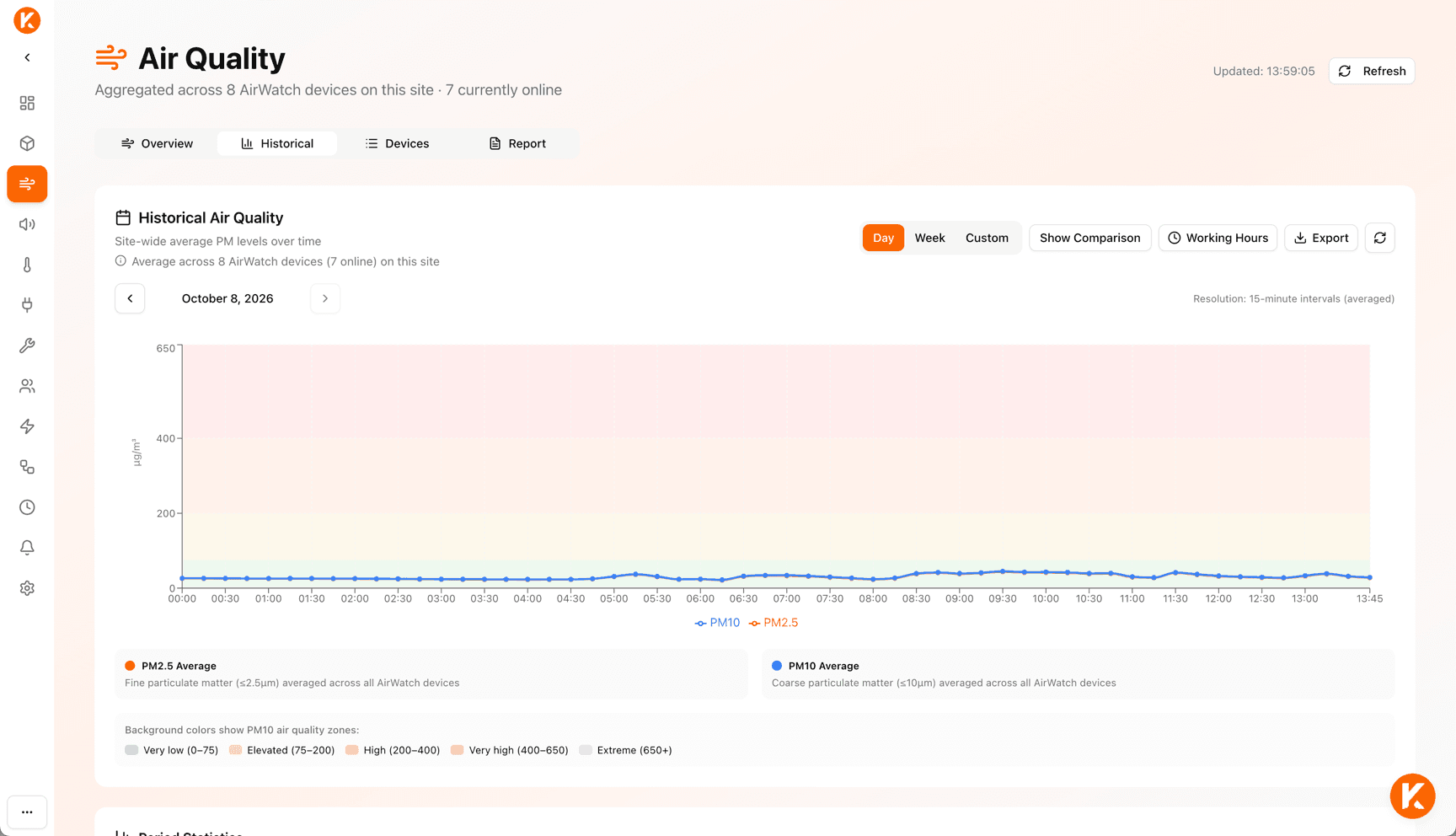Screen dimensions: 1456x836
Task: Open the power plug icon in sidebar
Action: pos(27,305)
